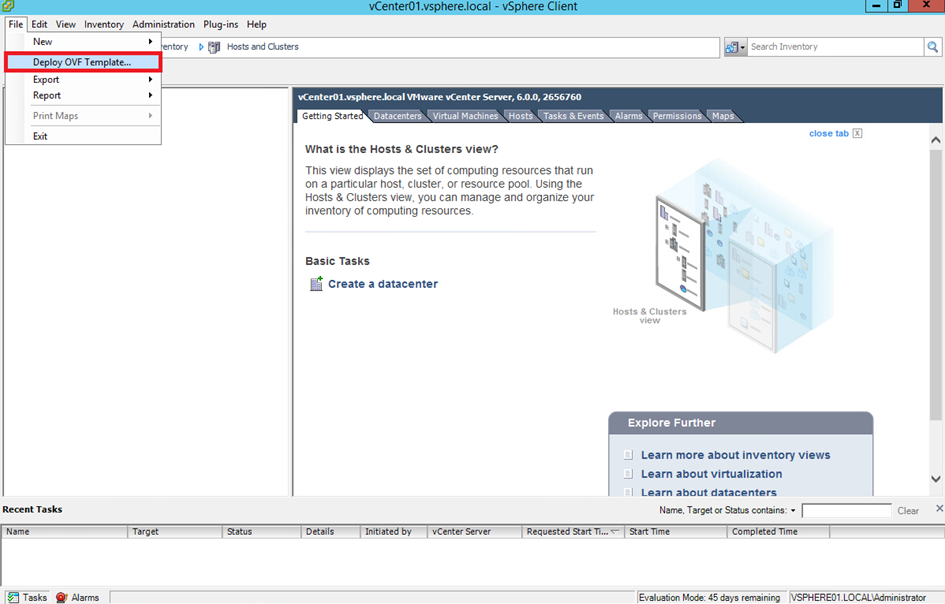The image size is (945, 604).
Task: Switch to the Getting Started tab
Action: point(332,116)
